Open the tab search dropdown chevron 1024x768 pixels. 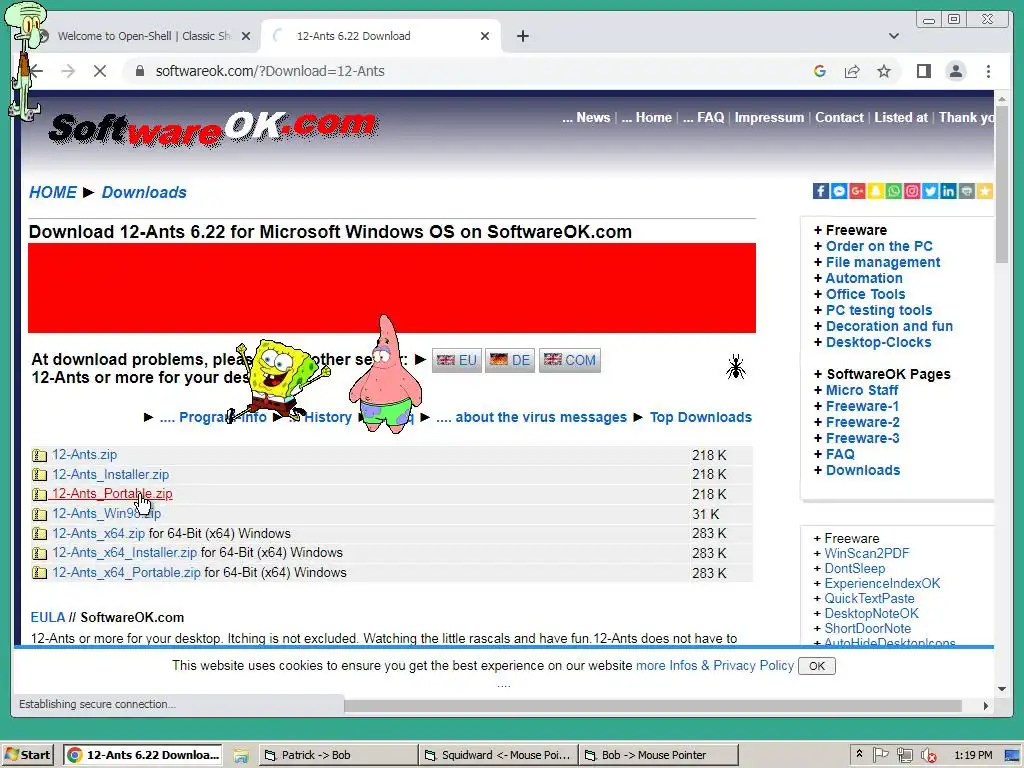pos(893,36)
